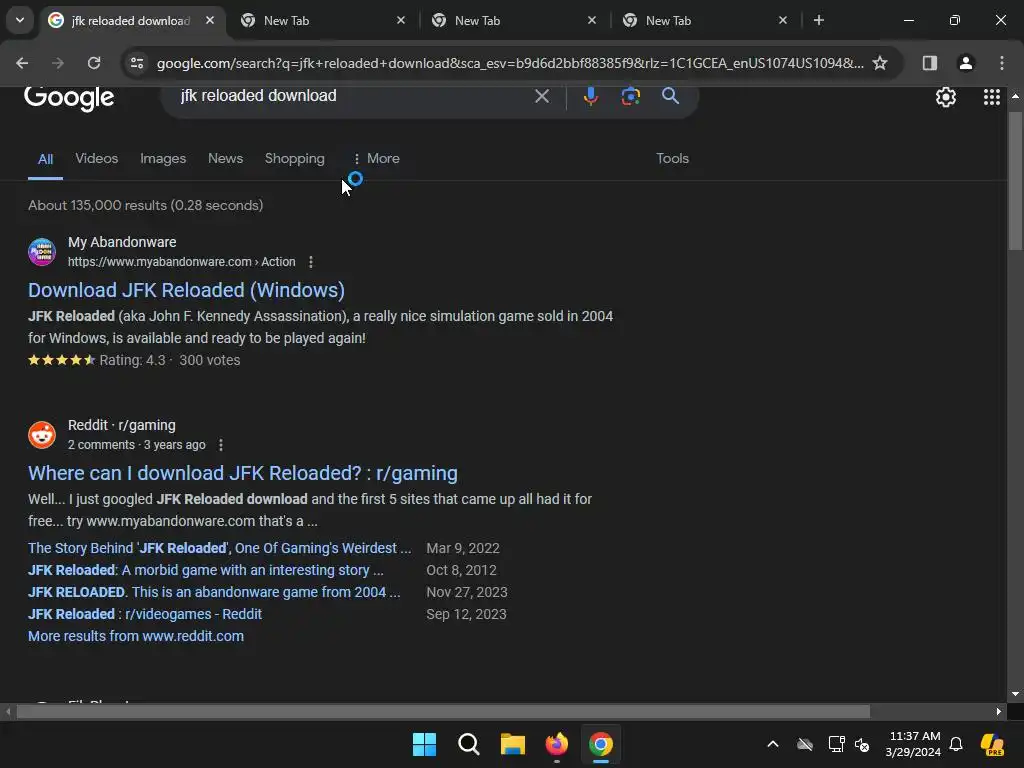Search by image with Google Lens
1024x768 pixels.
pyautogui.click(x=630, y=97)
